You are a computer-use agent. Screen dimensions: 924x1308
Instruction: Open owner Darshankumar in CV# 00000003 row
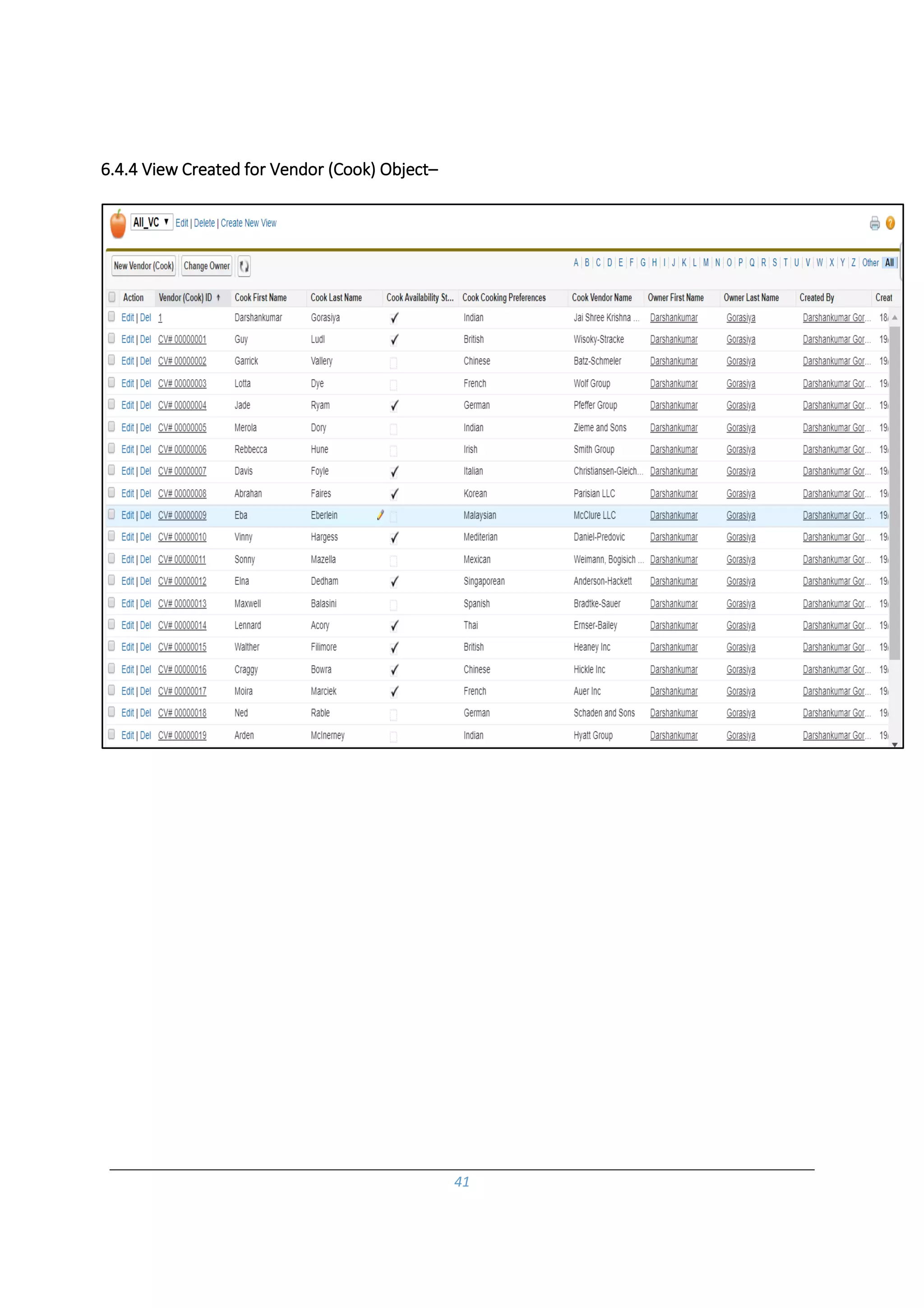pos(674,384)
